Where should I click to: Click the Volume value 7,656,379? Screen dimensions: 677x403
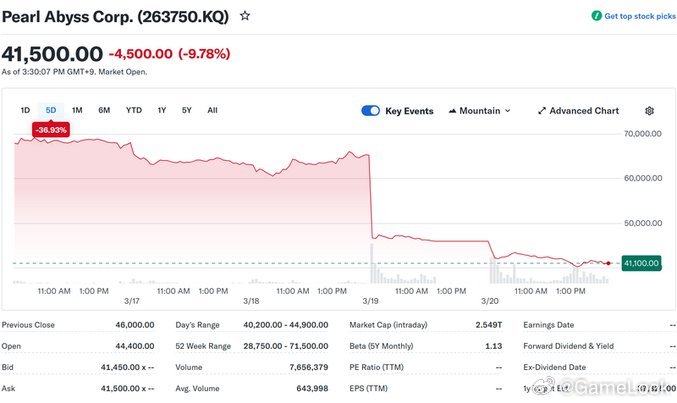pos(309,367)
